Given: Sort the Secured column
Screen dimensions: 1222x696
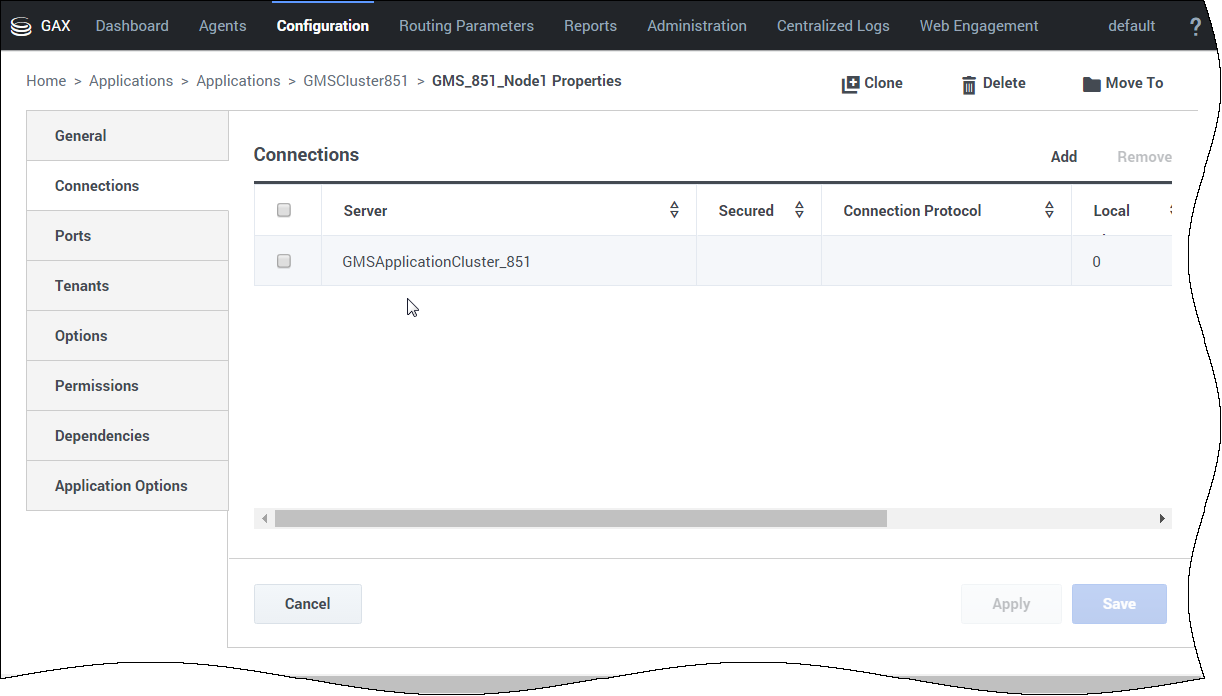Looking at the screenshot, I should 799,210.
